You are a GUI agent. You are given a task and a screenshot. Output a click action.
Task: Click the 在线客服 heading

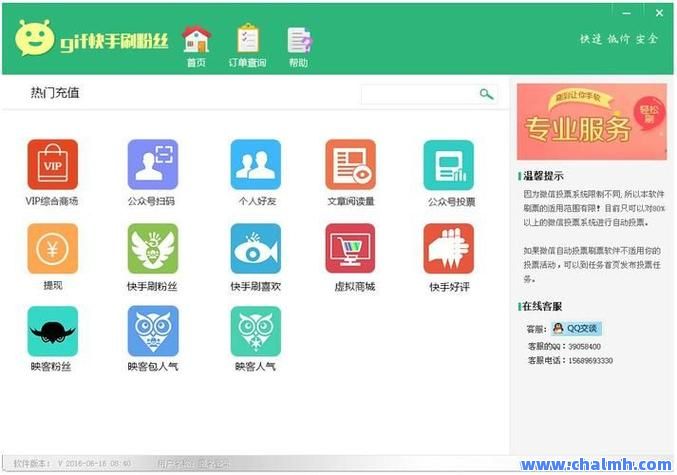click(542, 307)
